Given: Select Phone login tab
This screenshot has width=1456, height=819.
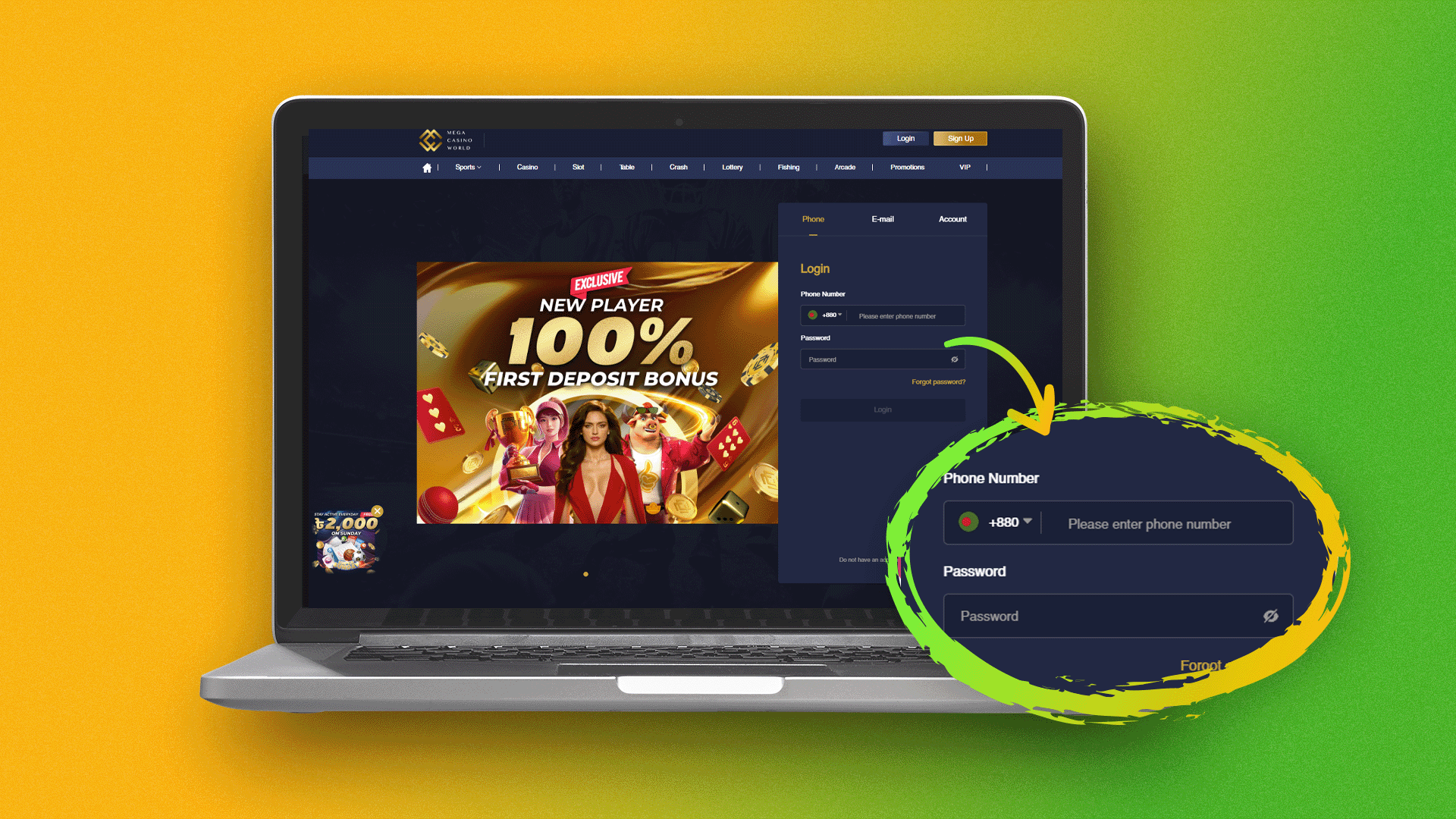Looking at the screenshot, I should click(x=813, y=218).
